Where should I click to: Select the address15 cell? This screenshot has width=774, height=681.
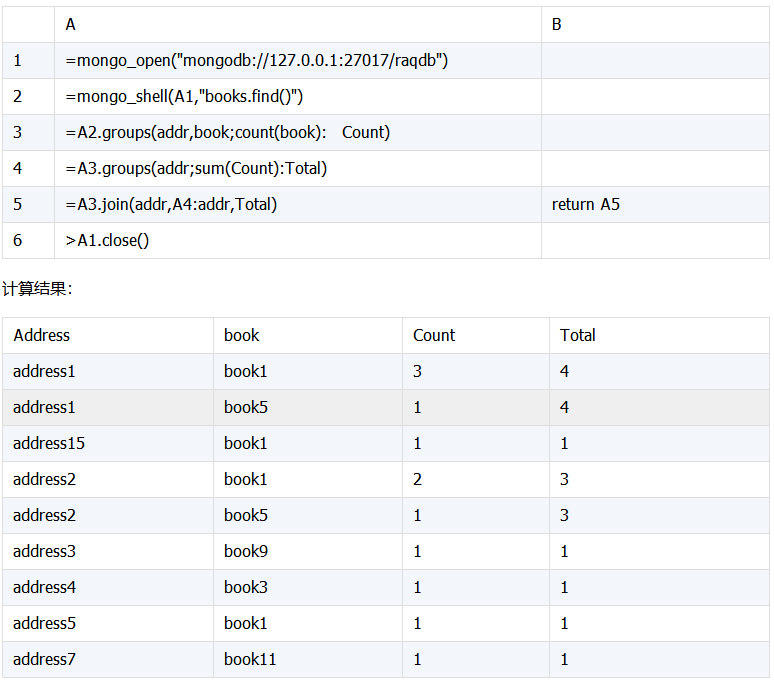point(48,444)
